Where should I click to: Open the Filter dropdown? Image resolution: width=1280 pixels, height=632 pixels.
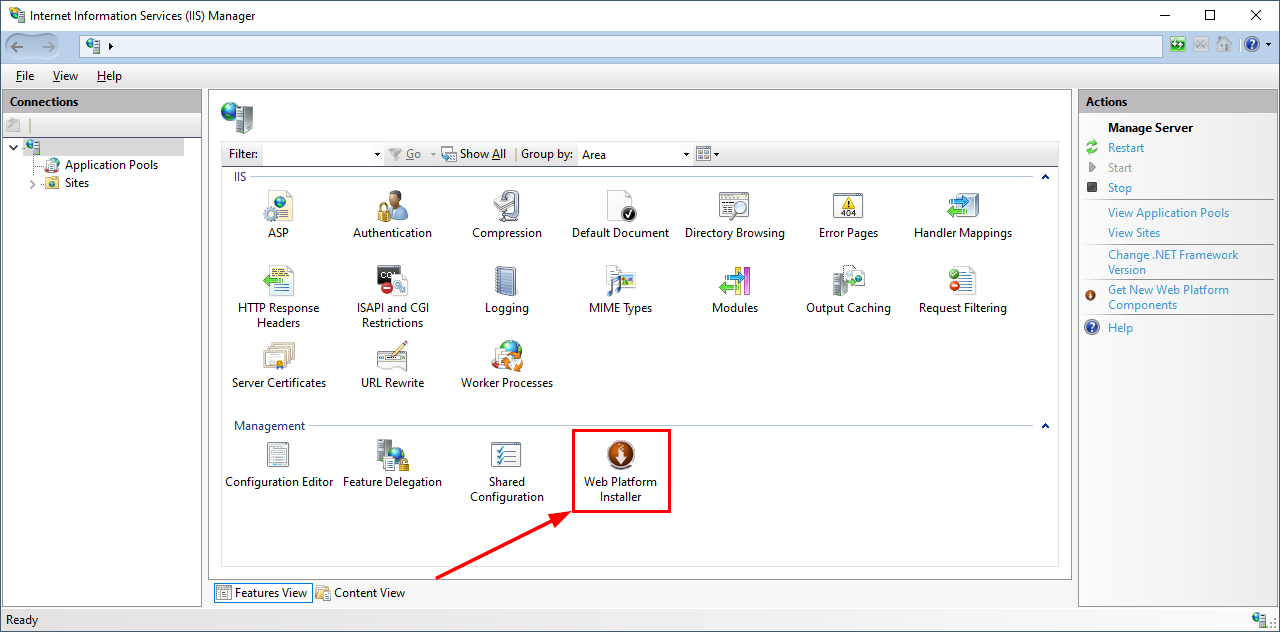(x=377, y=155)
